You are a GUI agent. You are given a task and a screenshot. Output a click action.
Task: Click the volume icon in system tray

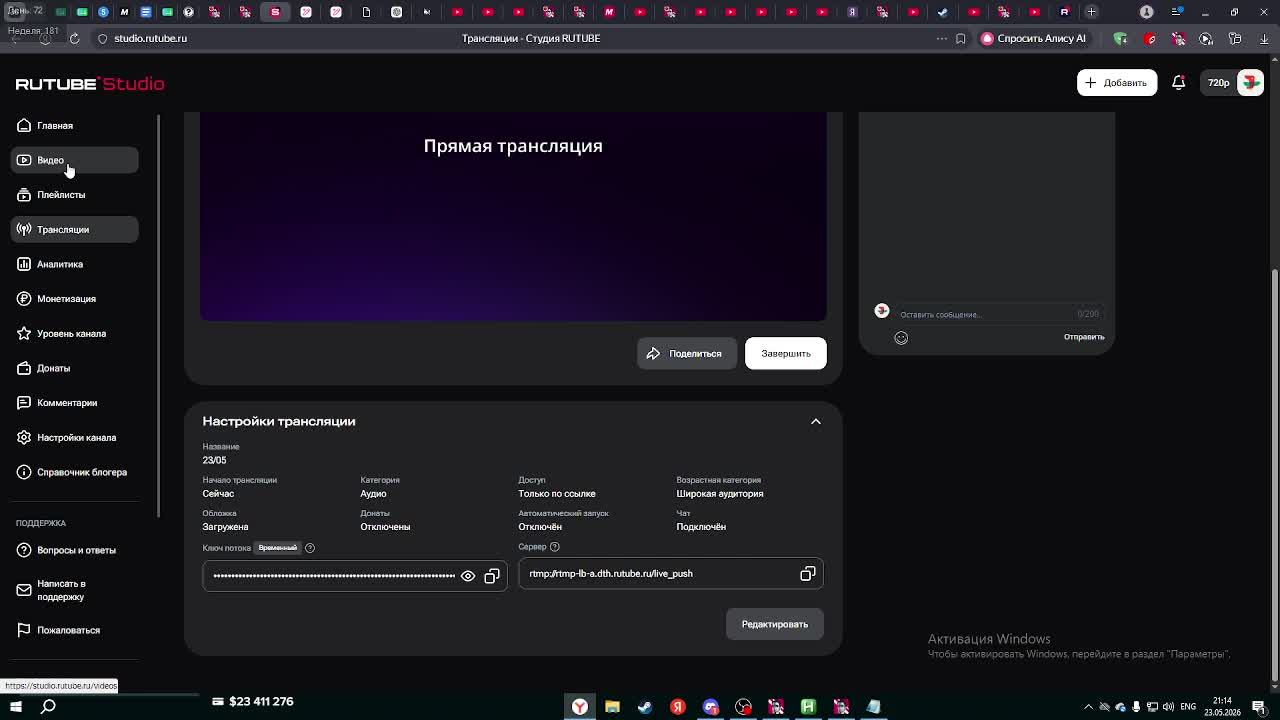[x=1168, y=707]
